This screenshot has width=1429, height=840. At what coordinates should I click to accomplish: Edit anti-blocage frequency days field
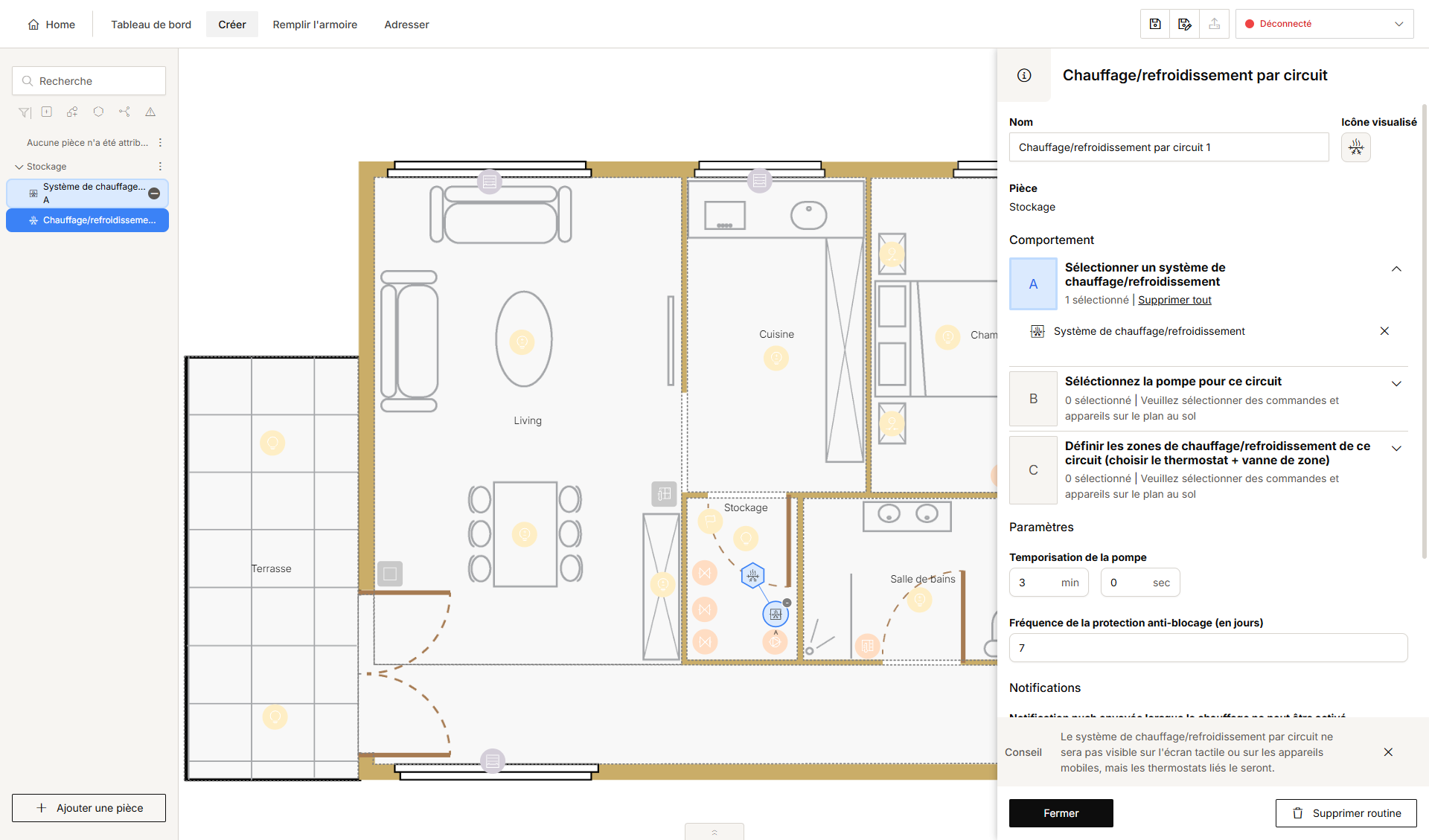tap(1208, 648)
